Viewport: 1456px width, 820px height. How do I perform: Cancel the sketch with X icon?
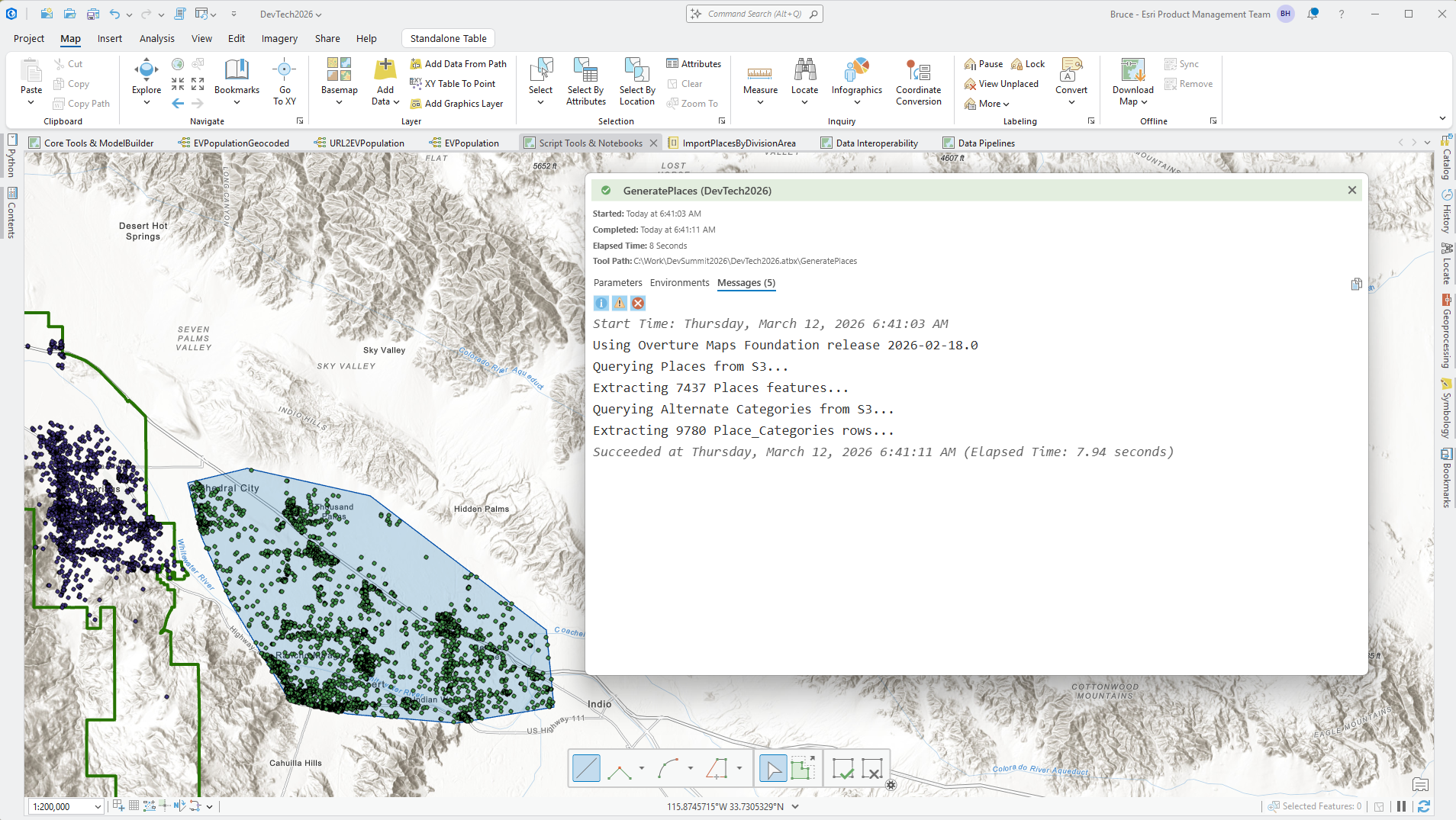pos(871,769)
